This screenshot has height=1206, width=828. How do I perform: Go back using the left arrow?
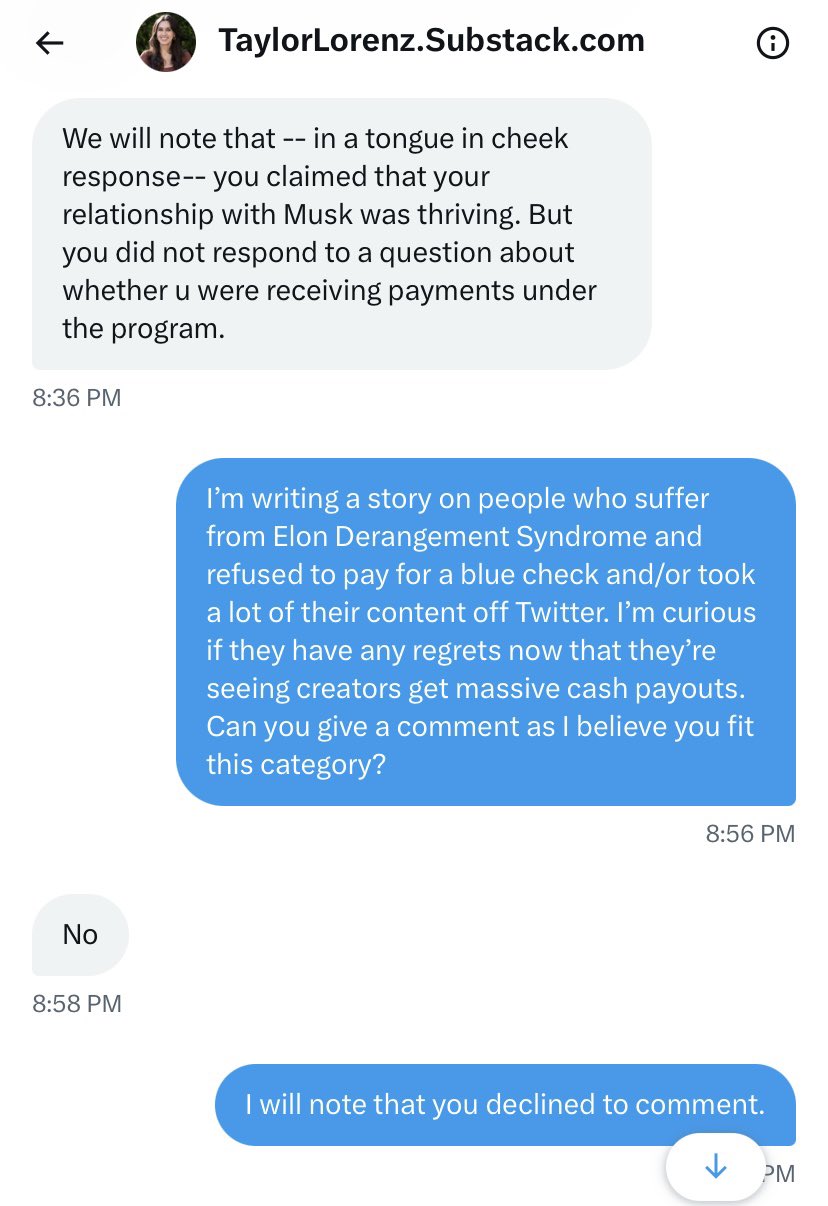pyautogui.click(x=50, y=42)
